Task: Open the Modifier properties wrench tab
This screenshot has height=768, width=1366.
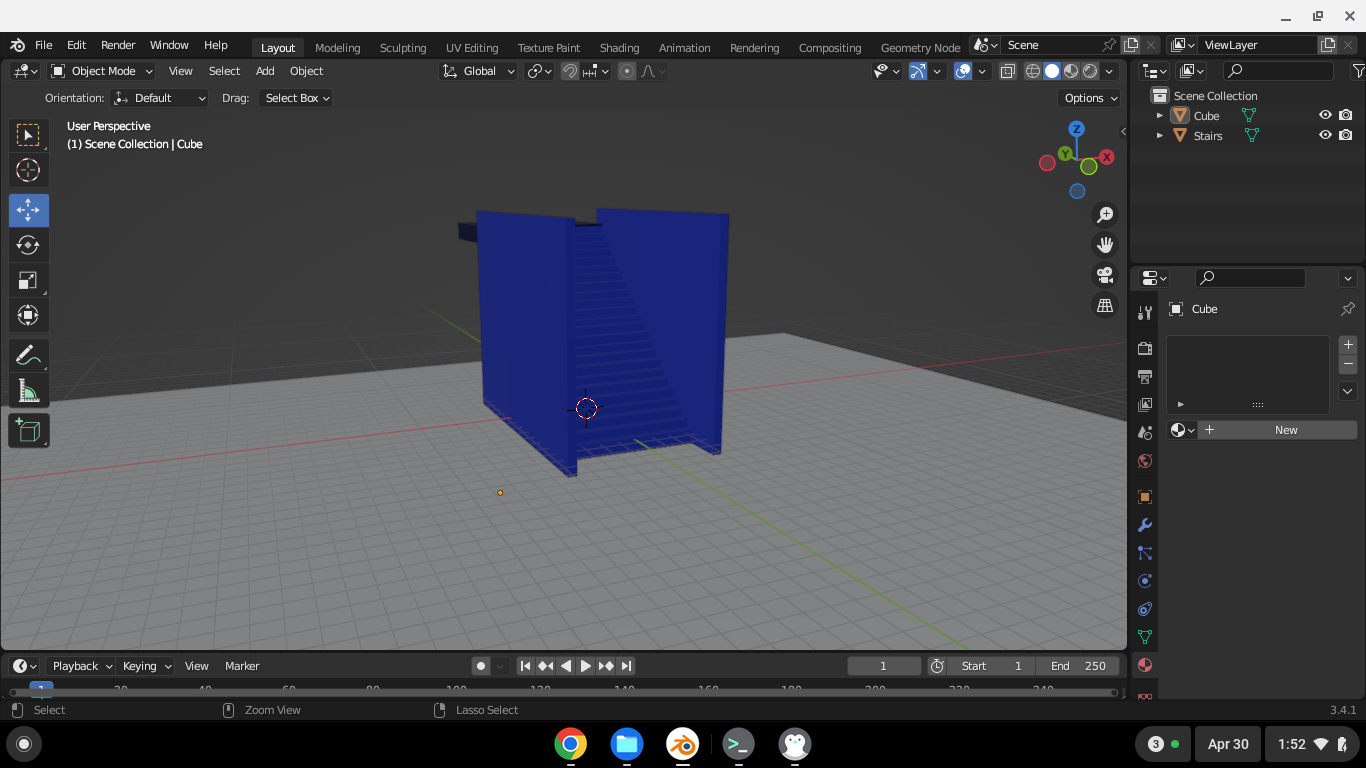Action: click(1145, 525)
